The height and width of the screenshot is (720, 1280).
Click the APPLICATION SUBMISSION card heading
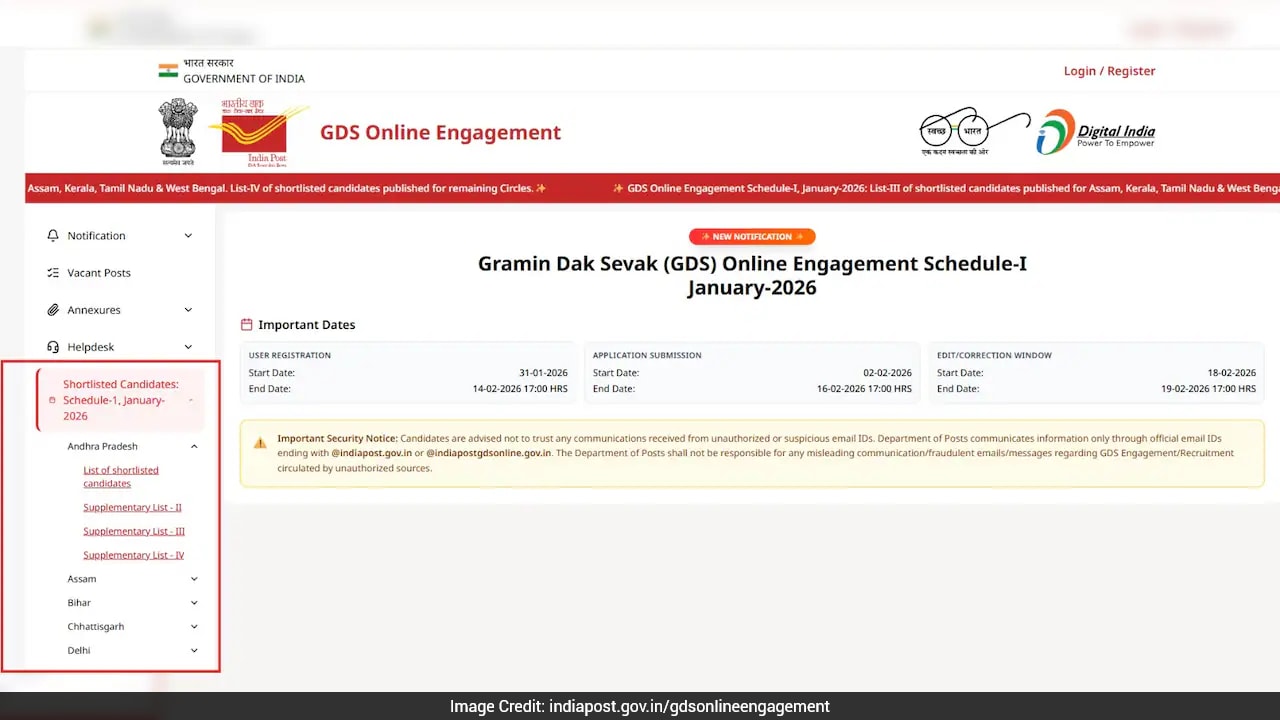(x=647, y=355)
